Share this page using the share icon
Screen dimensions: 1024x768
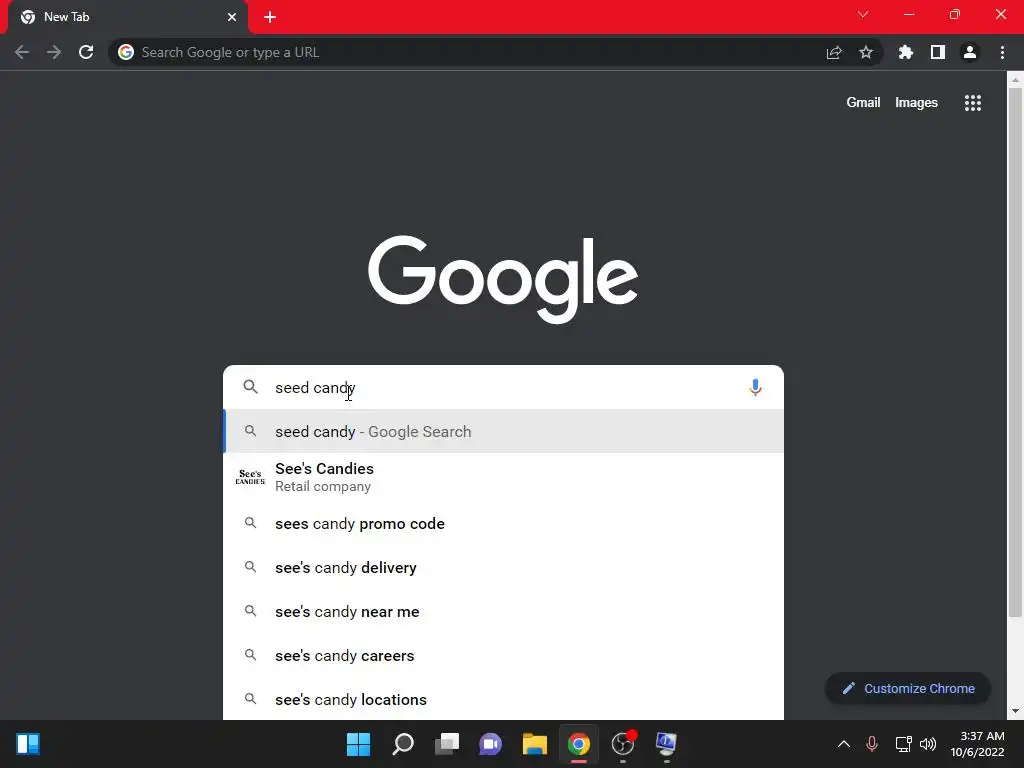834,52
